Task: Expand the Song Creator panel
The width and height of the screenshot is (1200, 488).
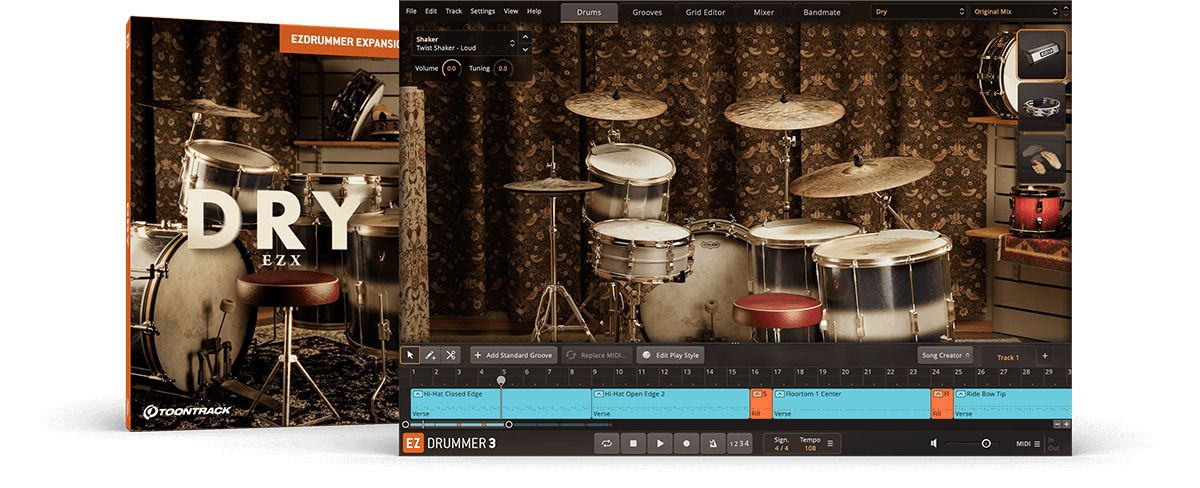Action: (x=944, y=355)
